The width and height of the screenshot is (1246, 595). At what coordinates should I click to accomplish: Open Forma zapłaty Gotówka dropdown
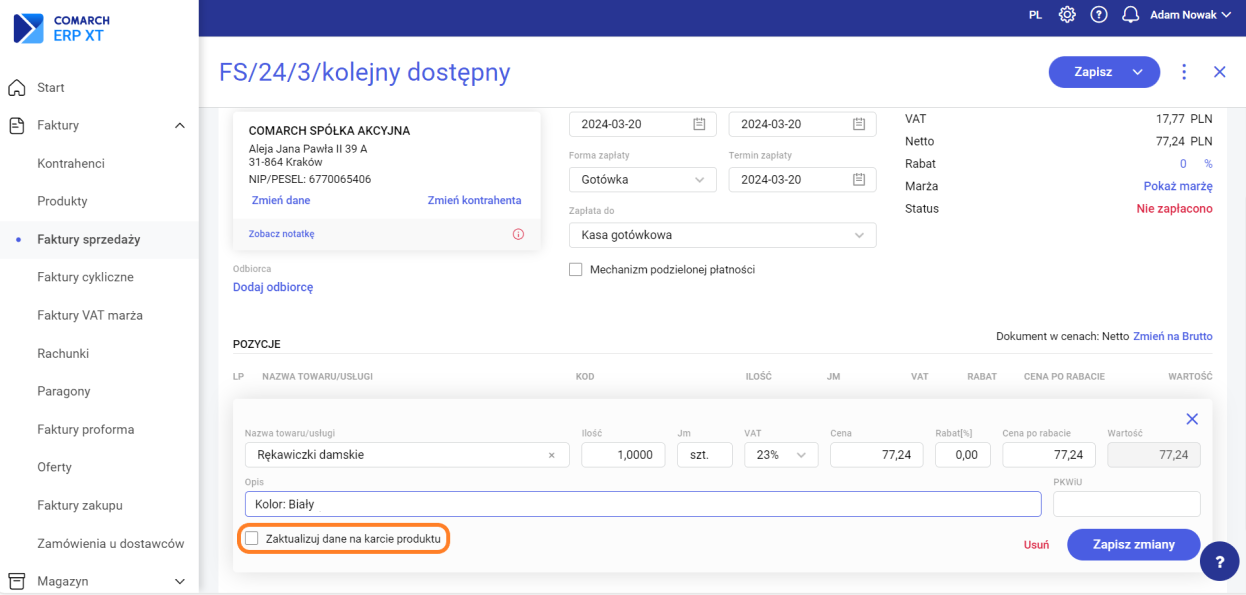643,180
